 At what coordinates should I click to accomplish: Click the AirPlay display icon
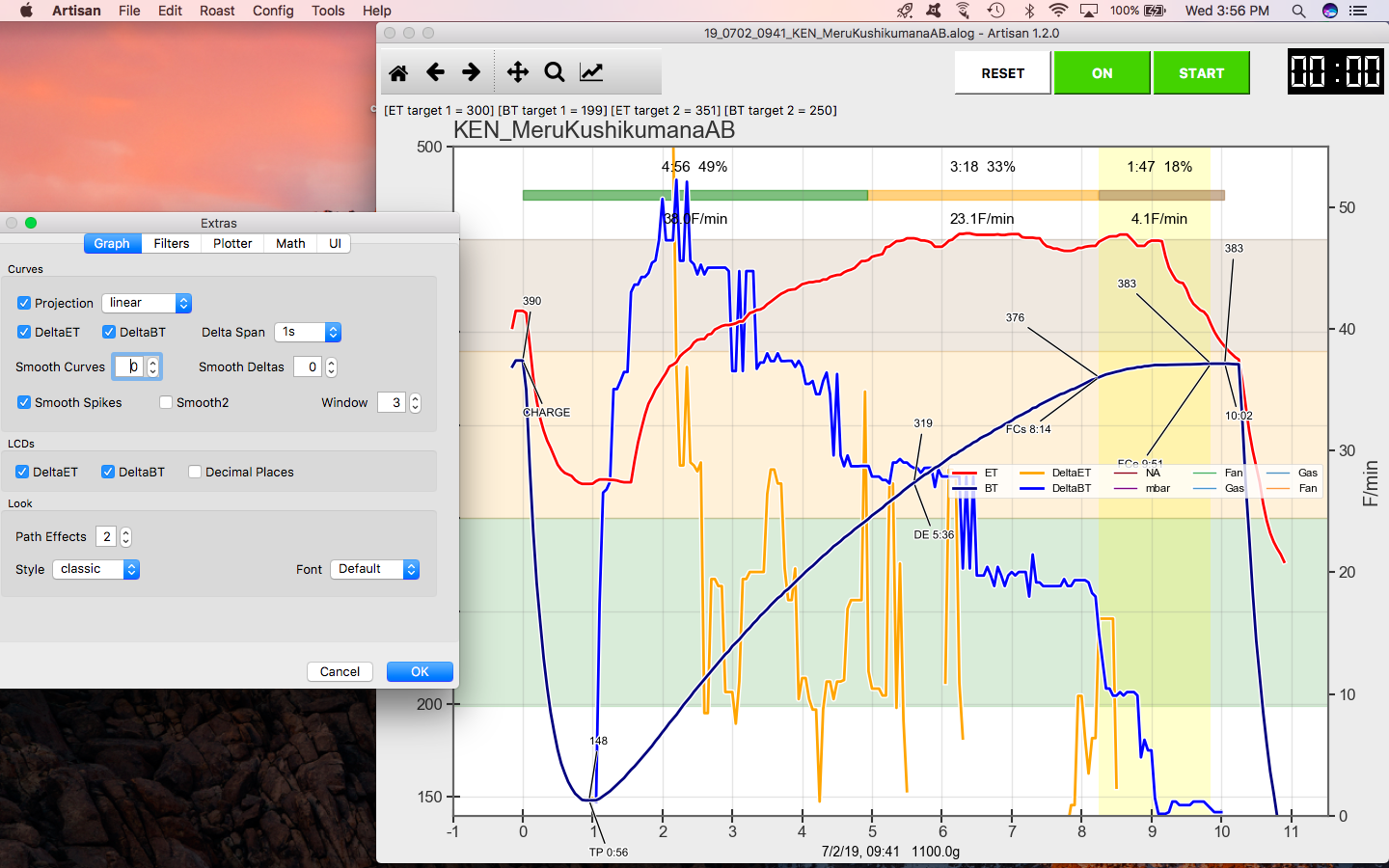(1088, 11)
